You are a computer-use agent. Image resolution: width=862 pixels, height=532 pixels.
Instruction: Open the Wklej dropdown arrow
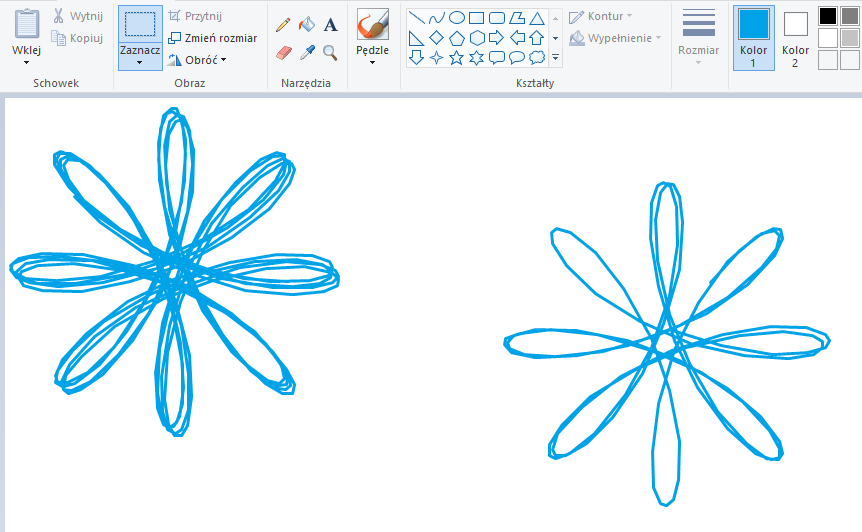coord(26,63)
